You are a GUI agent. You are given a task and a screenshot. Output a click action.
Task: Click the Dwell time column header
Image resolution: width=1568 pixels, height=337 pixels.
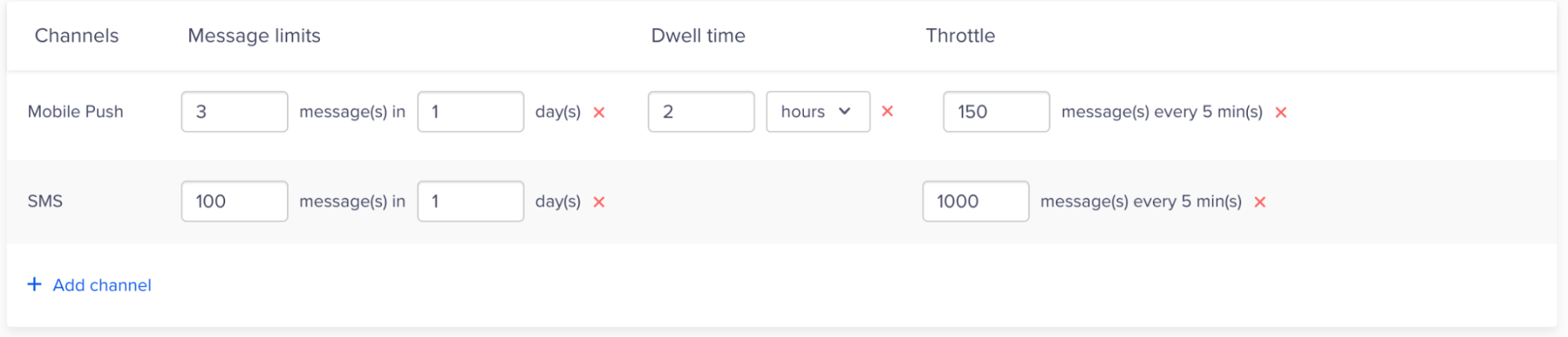coord(698,35)
